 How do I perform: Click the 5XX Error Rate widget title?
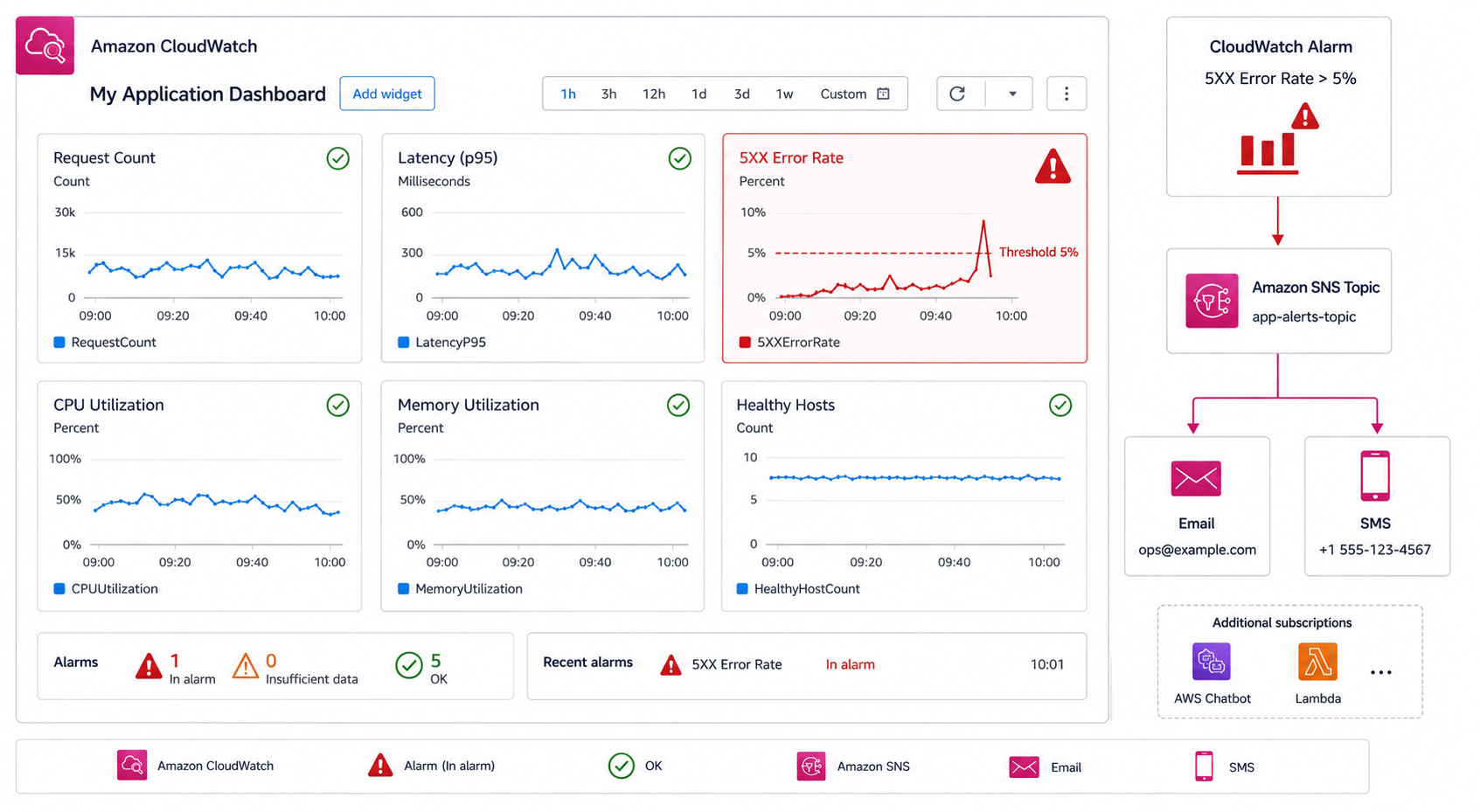tap(791, 157)
